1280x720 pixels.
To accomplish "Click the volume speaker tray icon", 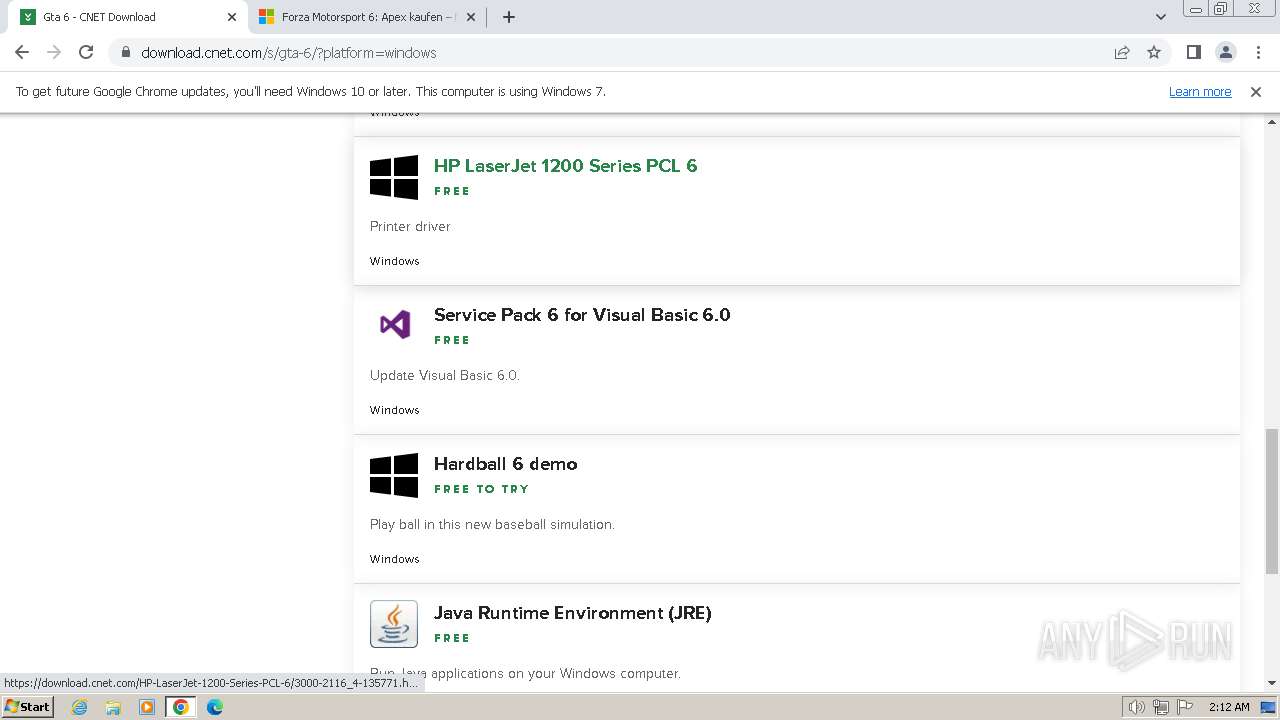I will click(1137, 707).
